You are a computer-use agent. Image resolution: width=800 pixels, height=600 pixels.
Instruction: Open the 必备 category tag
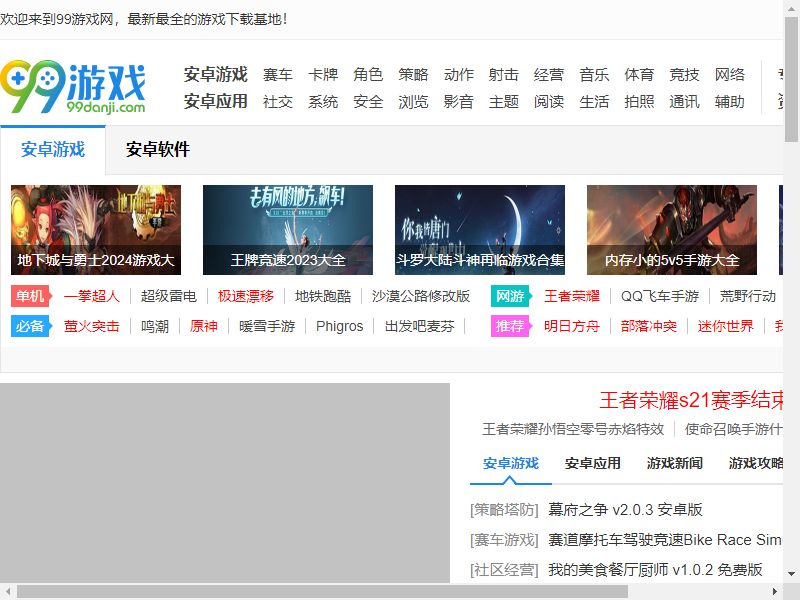pos(31,326)
